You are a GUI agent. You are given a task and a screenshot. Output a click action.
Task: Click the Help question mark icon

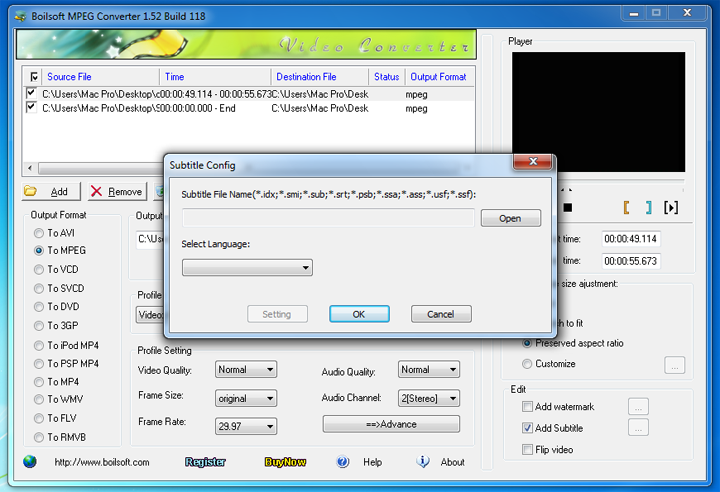343,462
